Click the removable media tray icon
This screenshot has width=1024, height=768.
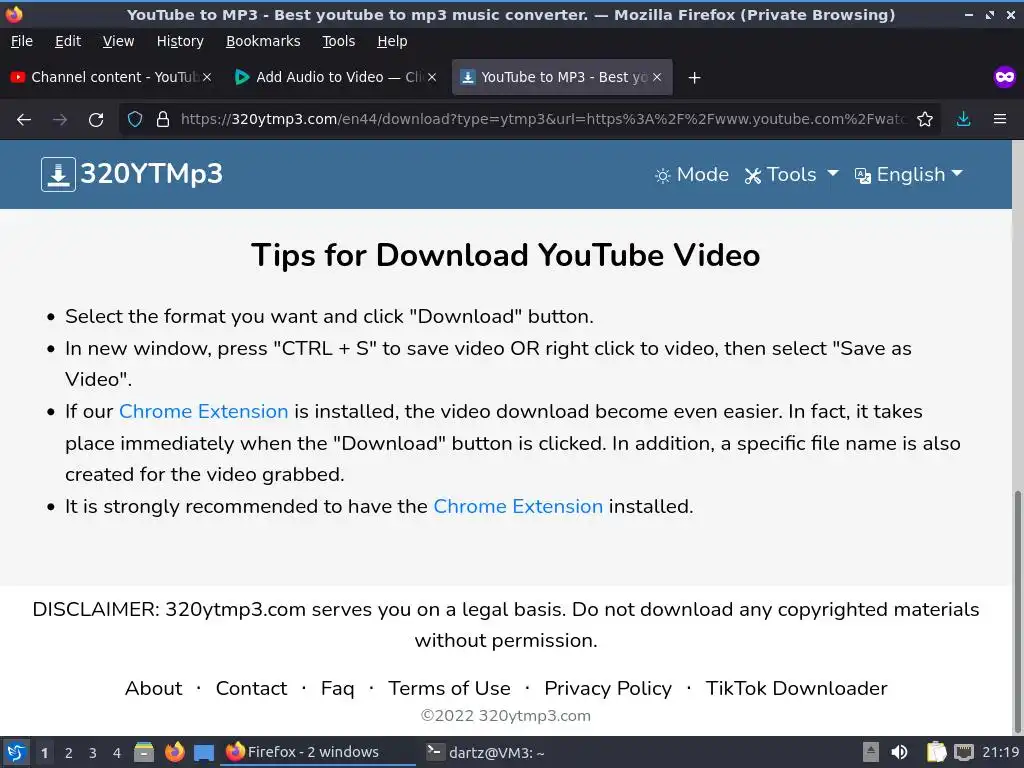[x=871, y=752]
